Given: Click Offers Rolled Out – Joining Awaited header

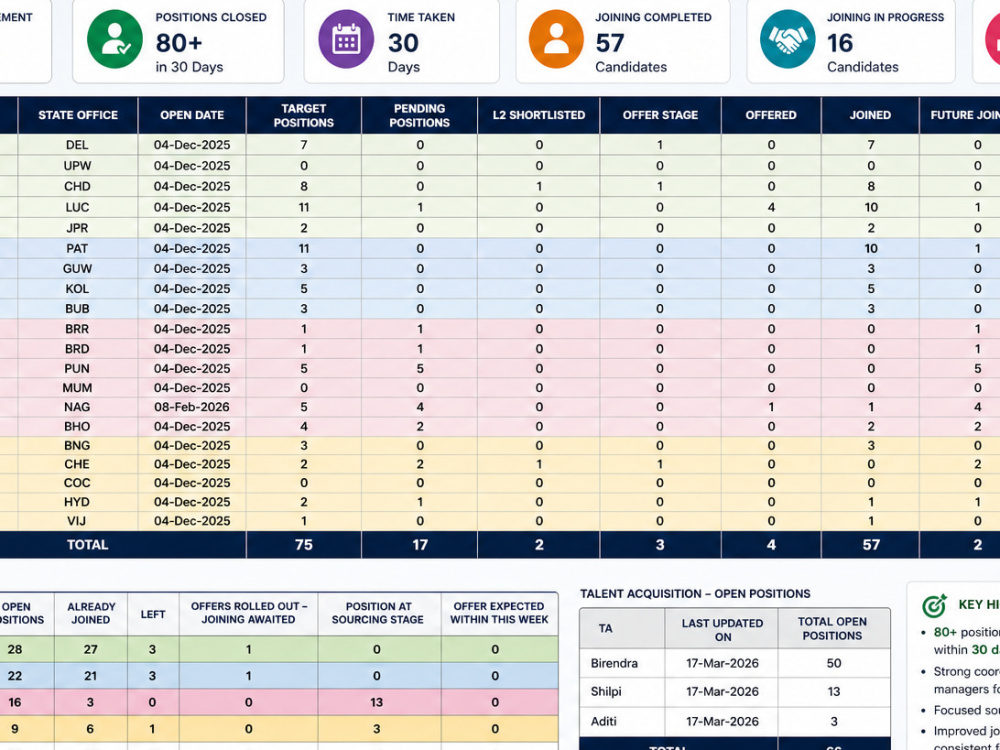Looking at the screenshot, I should [249, 613].
